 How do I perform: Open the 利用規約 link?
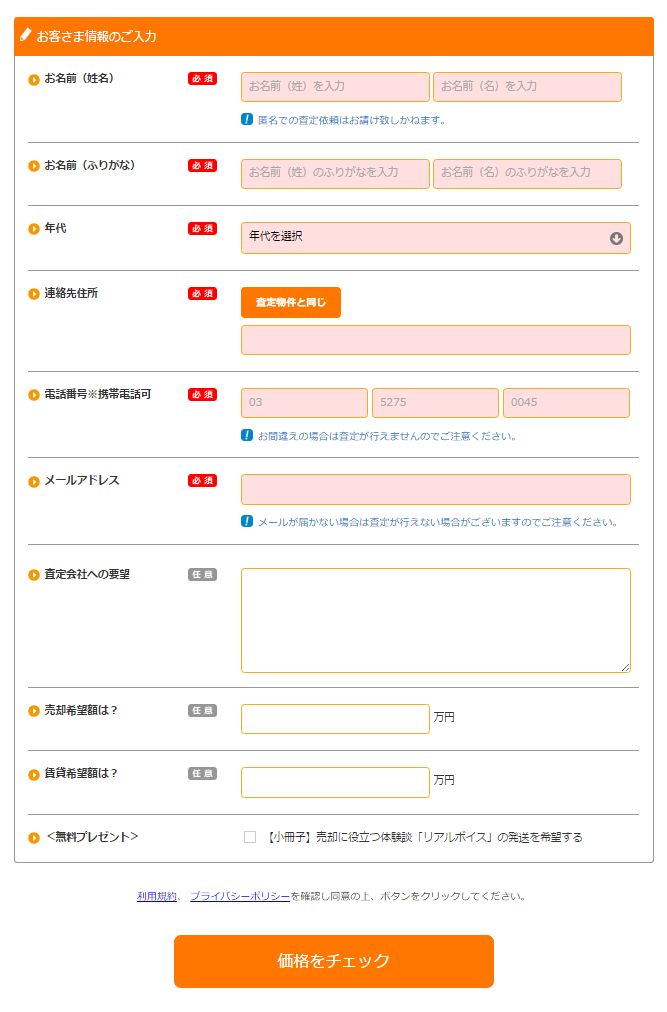(156, 896)
